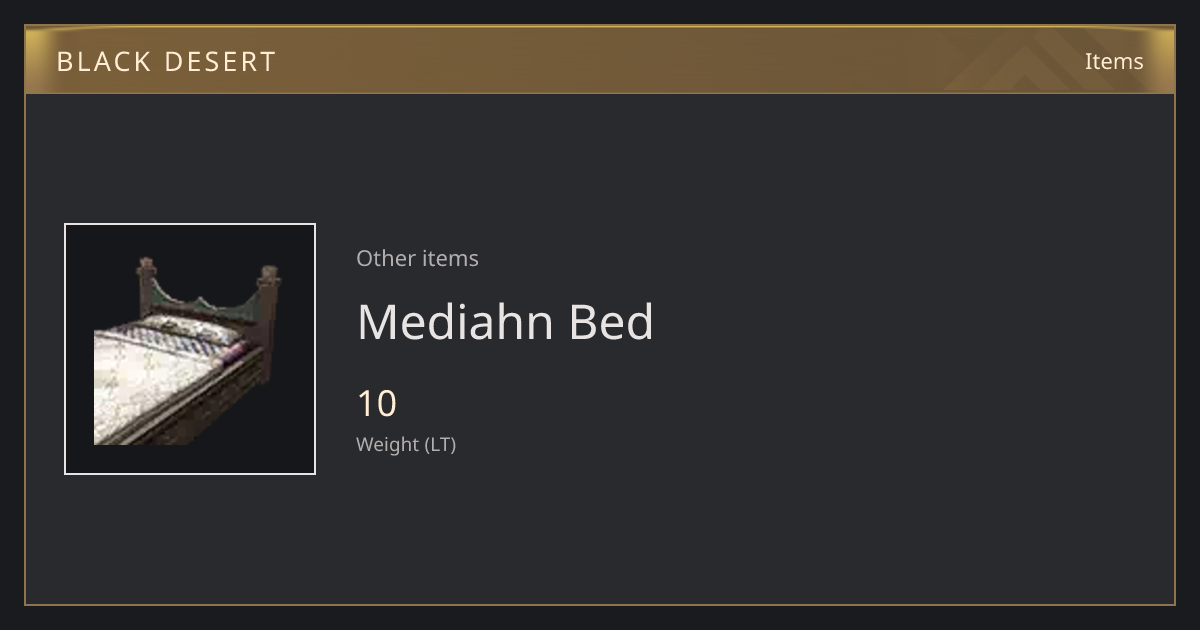
Task: Click the word DESERT in header
Action: coord(219,61)
